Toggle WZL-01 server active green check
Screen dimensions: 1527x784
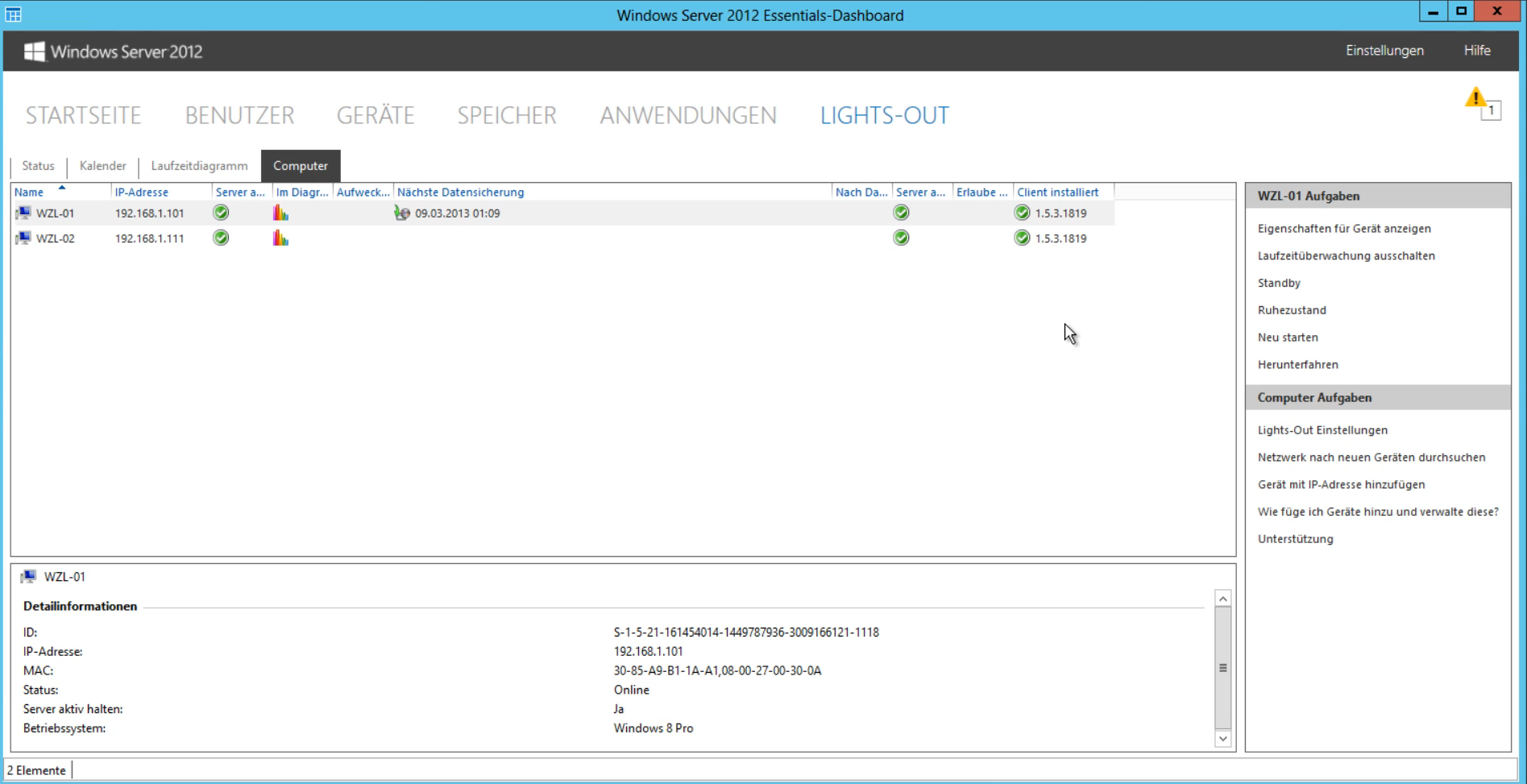[x=221, y=213]
